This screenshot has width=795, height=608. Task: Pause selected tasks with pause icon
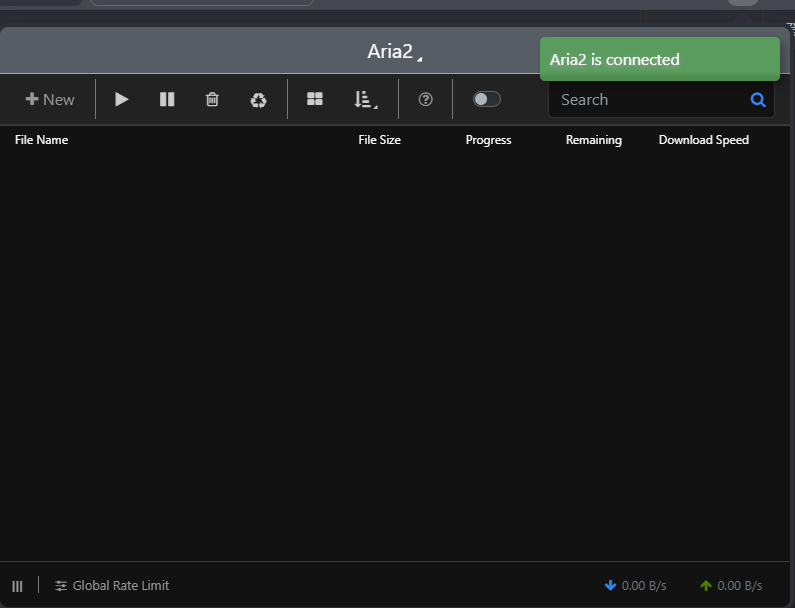pos(167,99)
